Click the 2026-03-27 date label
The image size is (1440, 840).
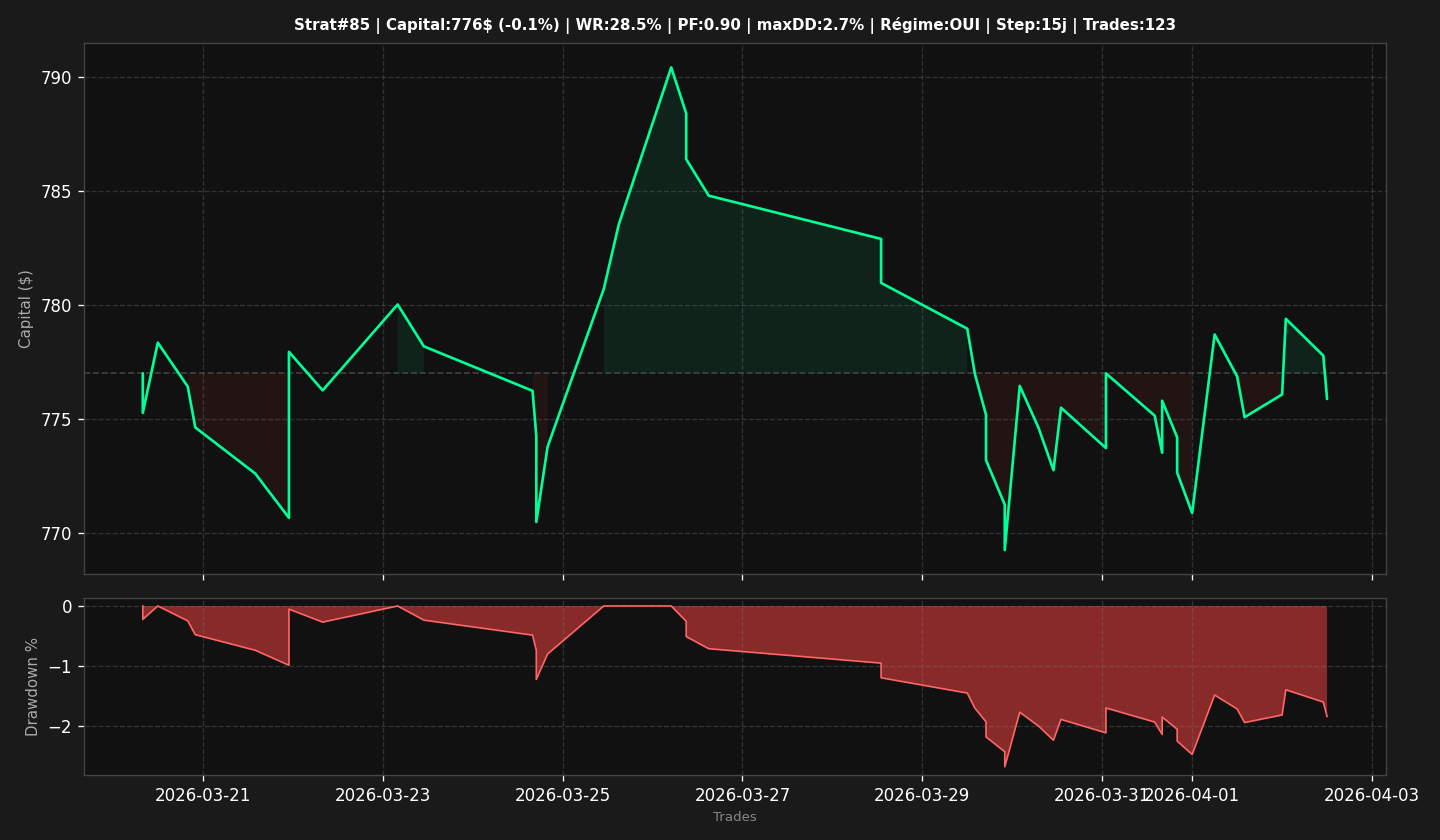(742, 795)
